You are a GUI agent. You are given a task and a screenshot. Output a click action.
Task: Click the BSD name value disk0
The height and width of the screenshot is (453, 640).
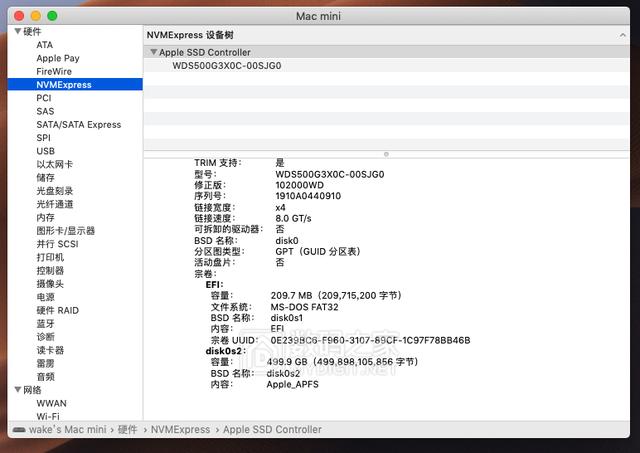287,241
